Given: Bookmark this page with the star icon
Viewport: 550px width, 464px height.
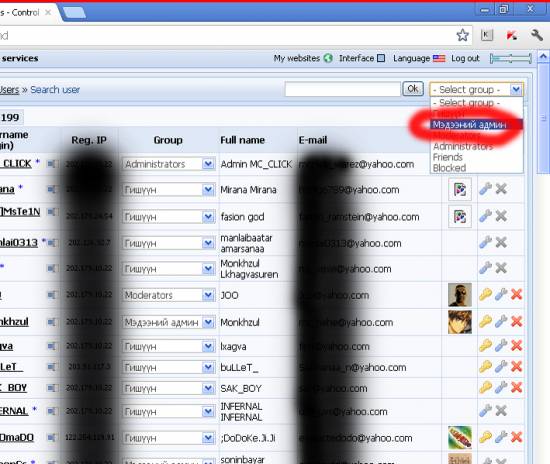Looking at the screenshot, I should [x=462, y=35].
